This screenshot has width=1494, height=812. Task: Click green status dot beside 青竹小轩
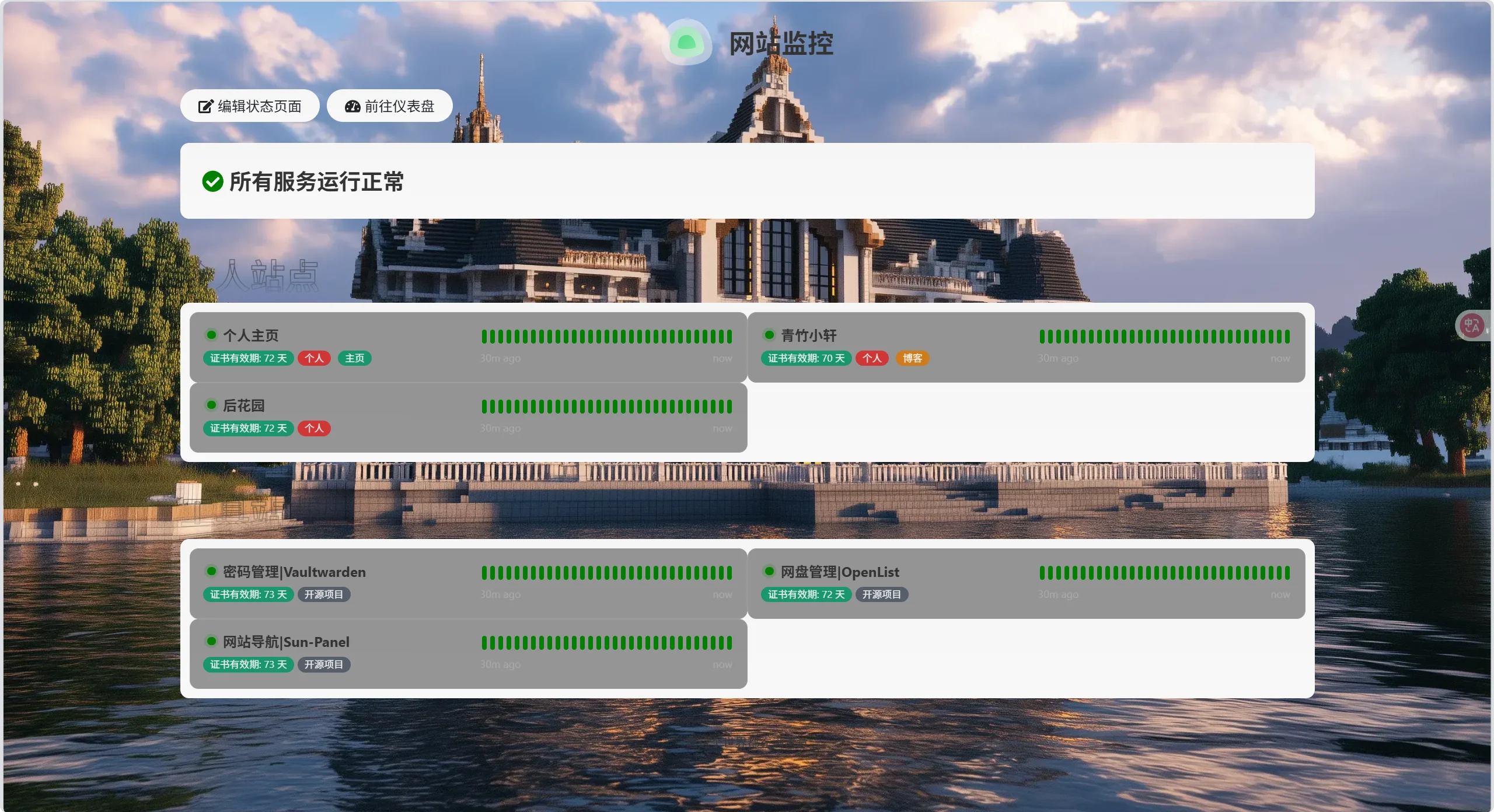(769, 335)
